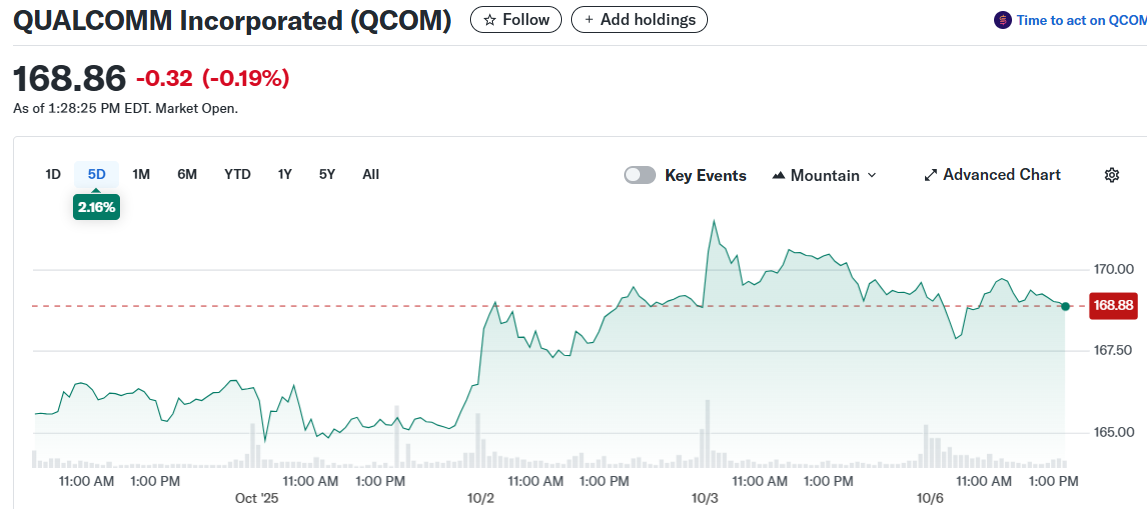Select the 5D time range

tap(96, 174)
